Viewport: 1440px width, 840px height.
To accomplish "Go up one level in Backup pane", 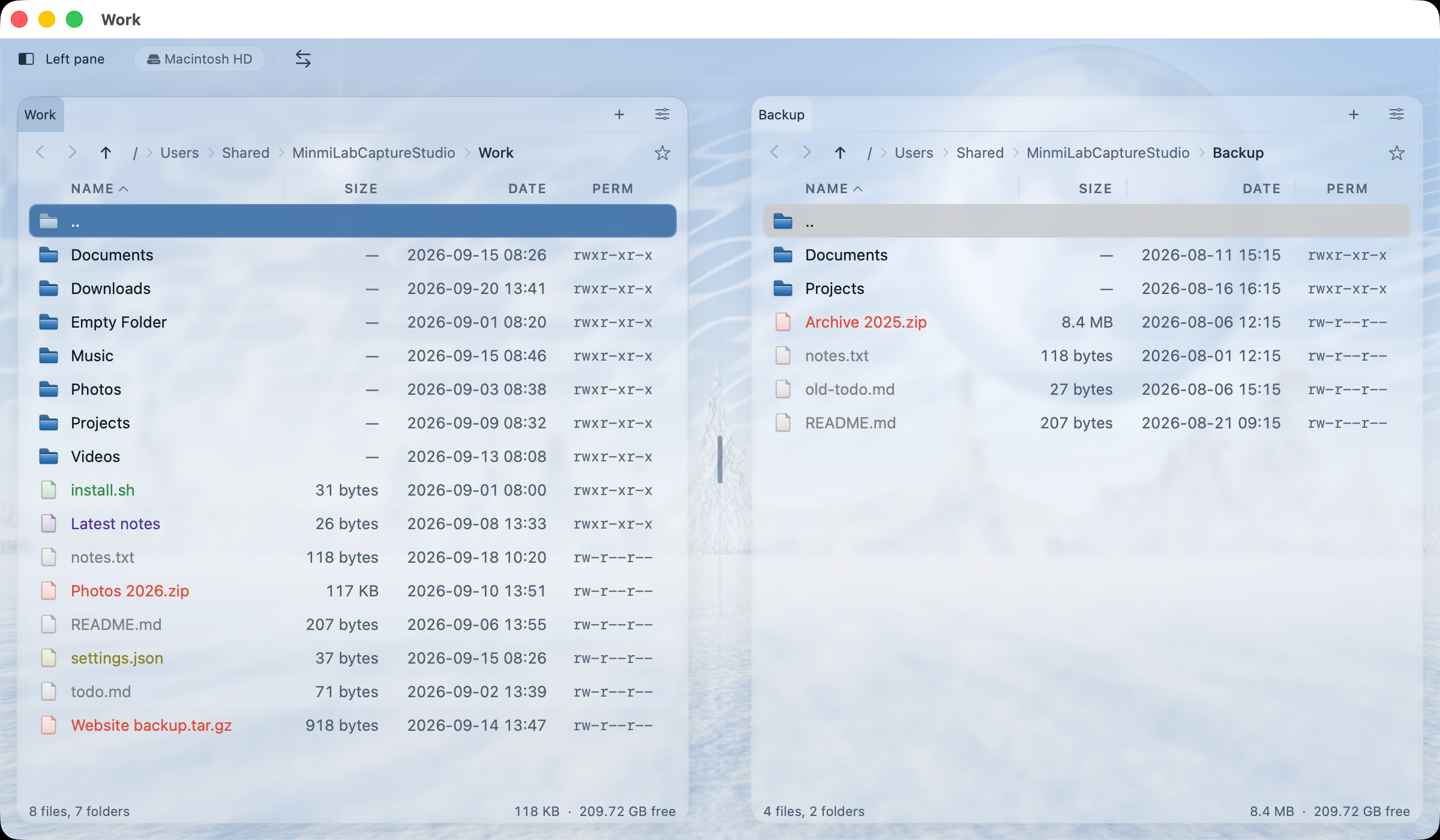I will coord(840,152).
